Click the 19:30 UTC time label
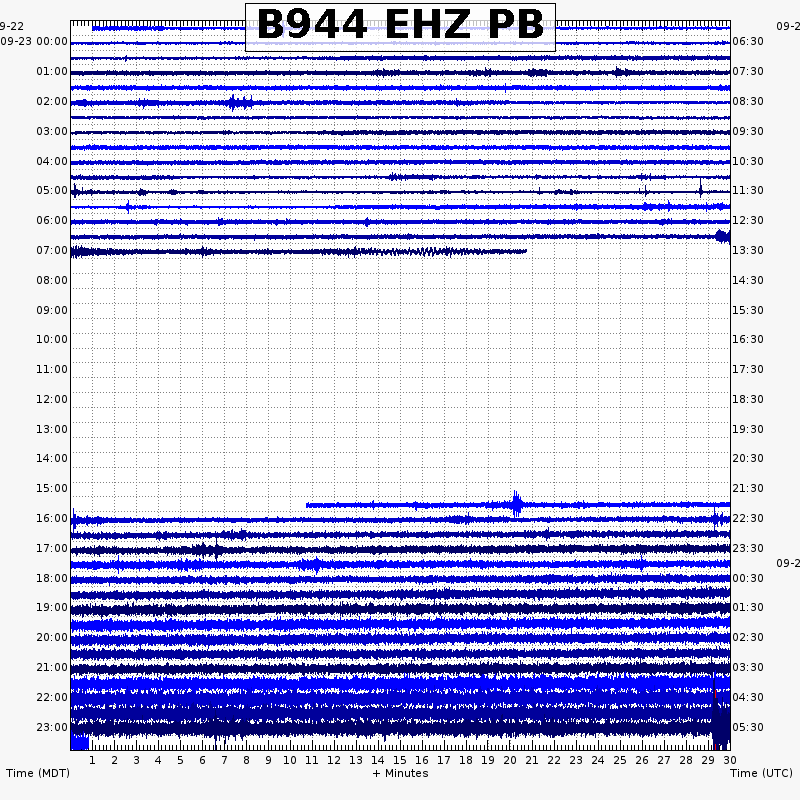800x800 pixels. tap(748, 429)
